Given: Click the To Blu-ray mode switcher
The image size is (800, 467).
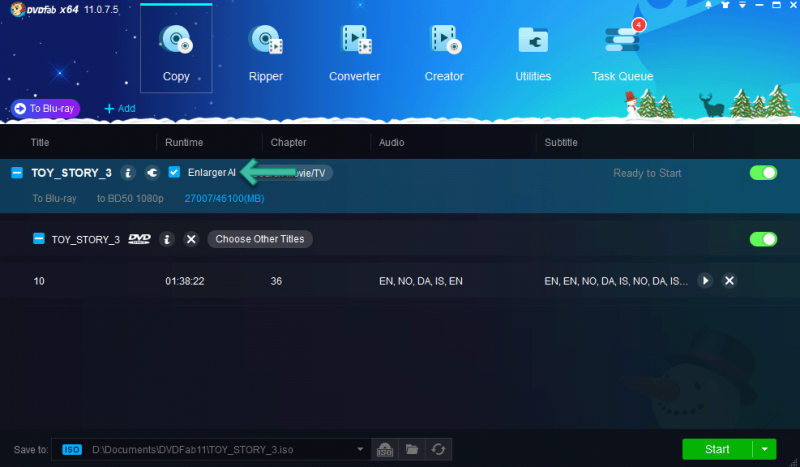Looking at the screenshot, I should 45,108.
